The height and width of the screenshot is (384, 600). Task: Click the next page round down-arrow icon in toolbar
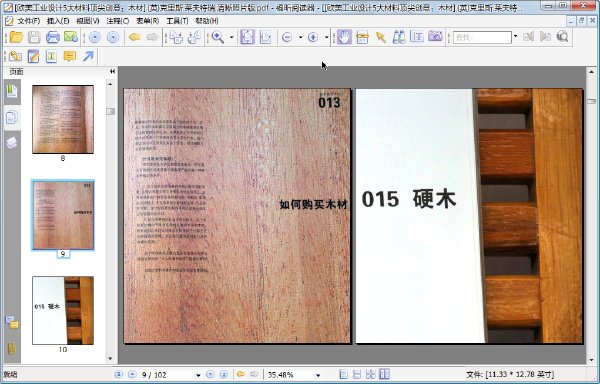pos(113,37)
